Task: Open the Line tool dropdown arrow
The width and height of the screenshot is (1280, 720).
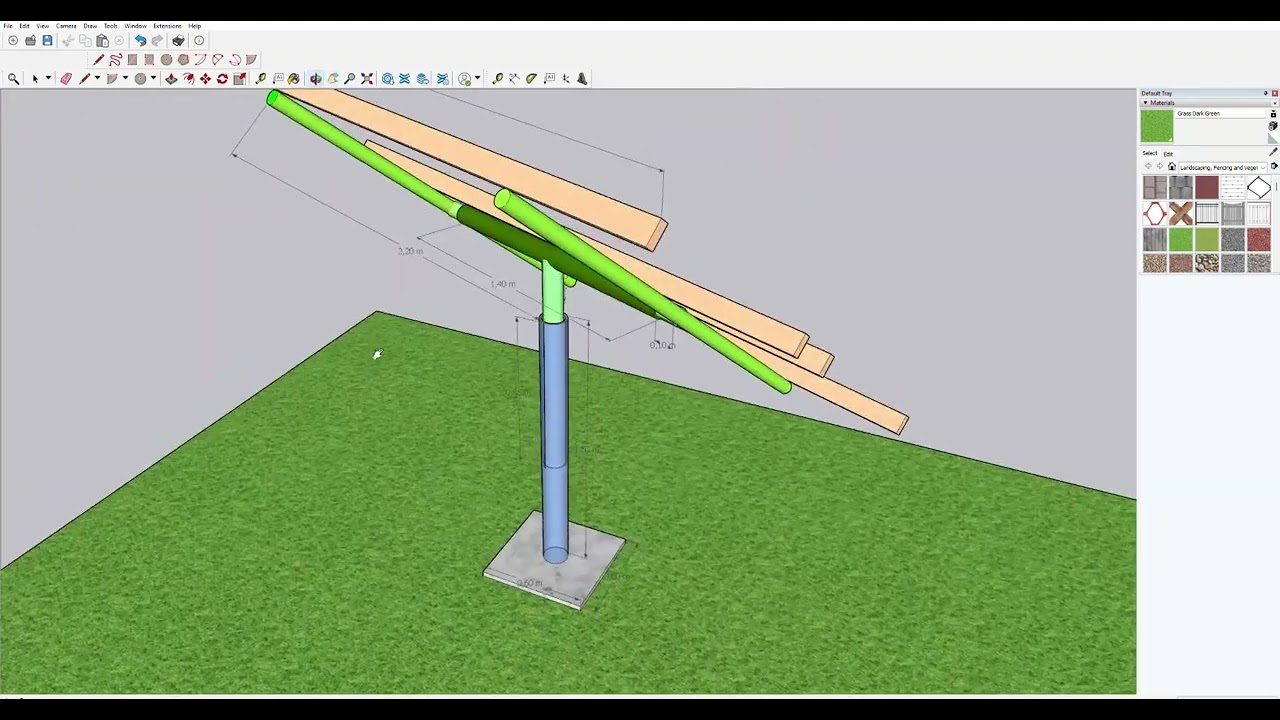Action: pyautogui.click(x=97, y=78)
